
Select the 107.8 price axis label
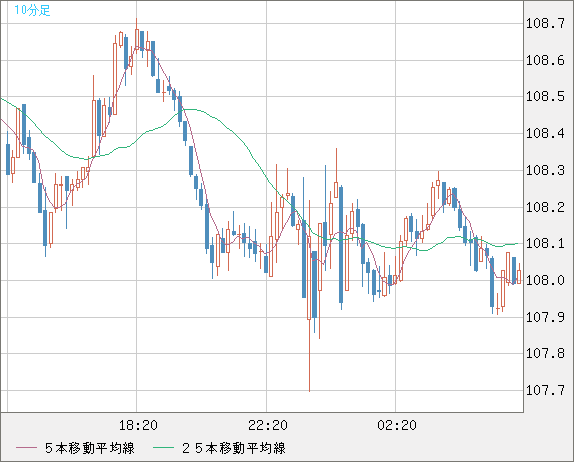(x=545, y=353)
